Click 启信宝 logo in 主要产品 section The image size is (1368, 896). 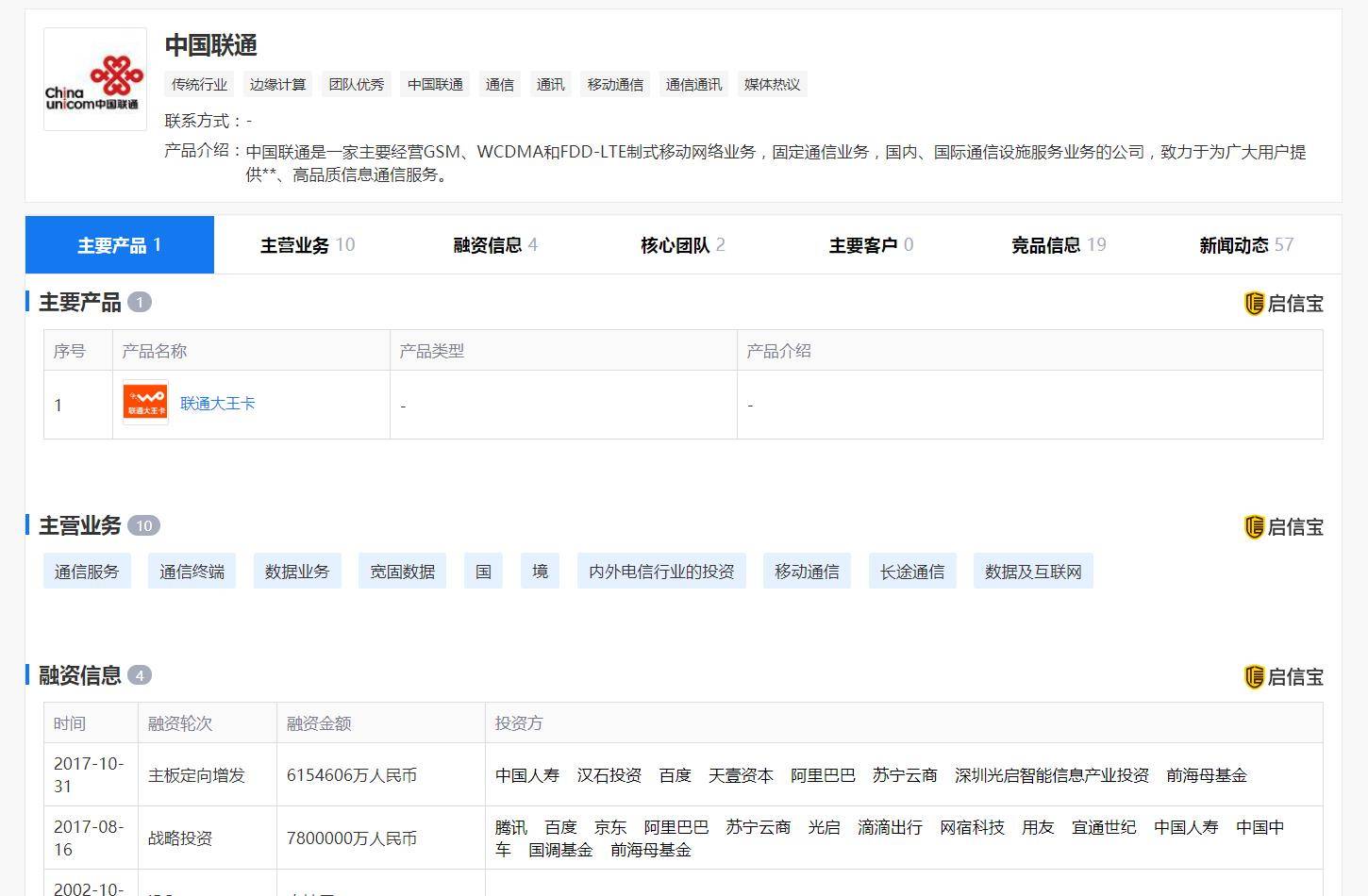coord(1283,303)
